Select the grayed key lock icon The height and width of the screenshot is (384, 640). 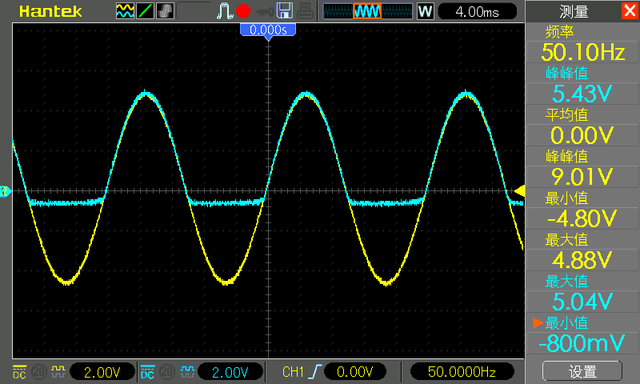point(265,12)
